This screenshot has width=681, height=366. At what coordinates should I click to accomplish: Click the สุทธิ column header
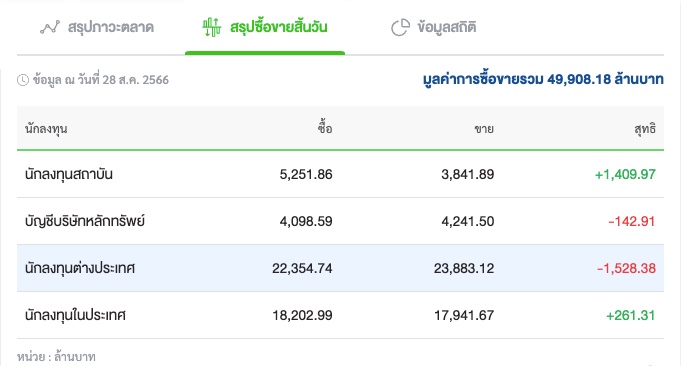pyautogui.click(x=645, y=129)
